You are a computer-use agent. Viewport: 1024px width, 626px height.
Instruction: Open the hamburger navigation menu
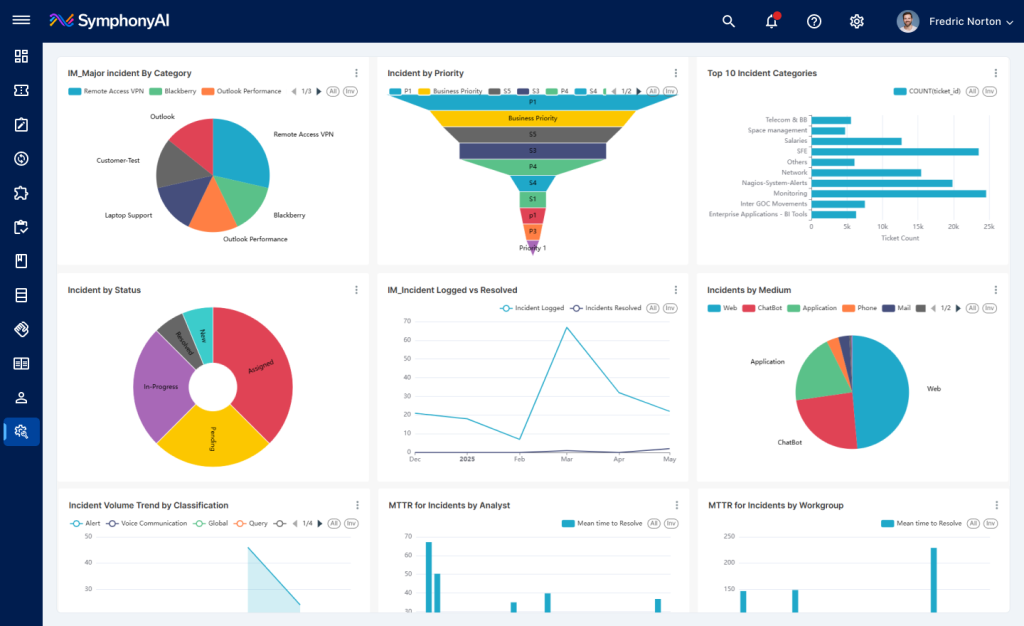21,20
